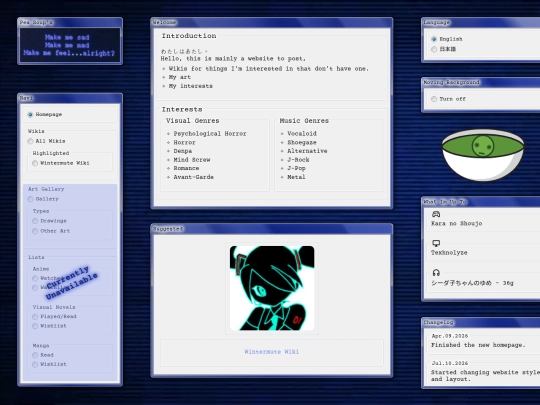
Task: Select Wishlist under Manga
Action: pos(35,364)
